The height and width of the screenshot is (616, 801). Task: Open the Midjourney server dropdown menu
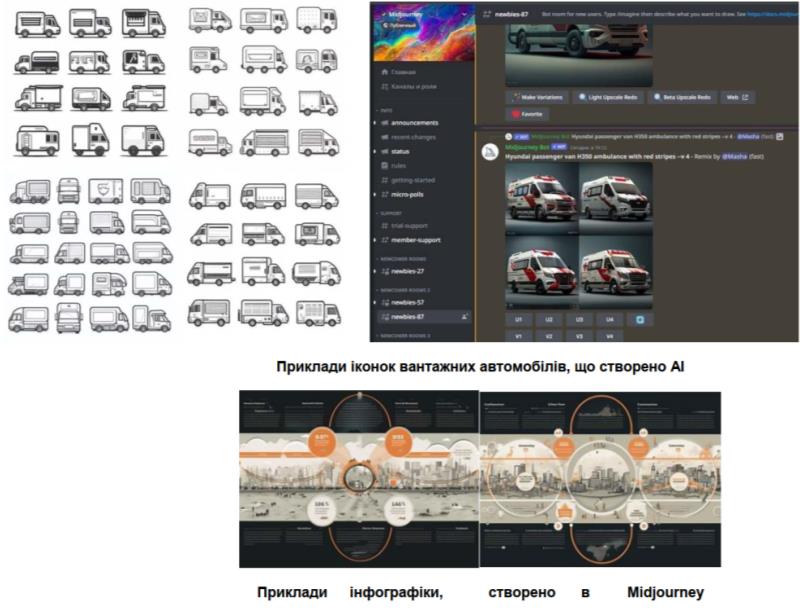tap(463, 14)
